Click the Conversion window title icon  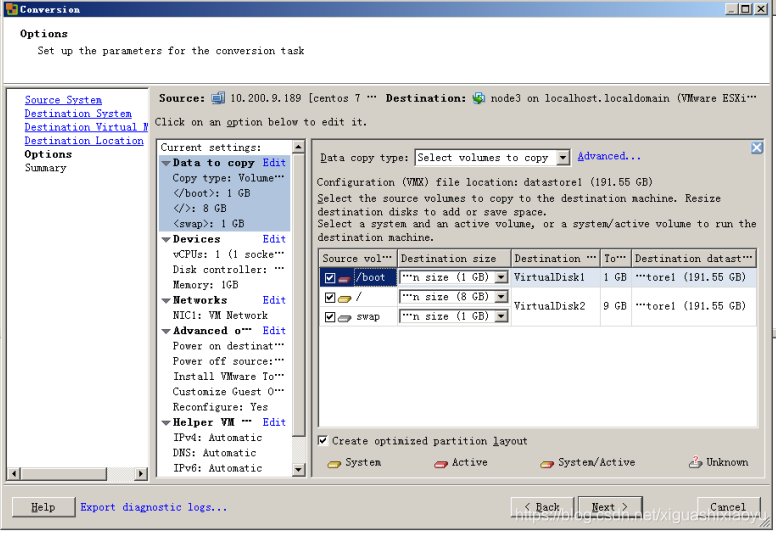tap(12, 9)
